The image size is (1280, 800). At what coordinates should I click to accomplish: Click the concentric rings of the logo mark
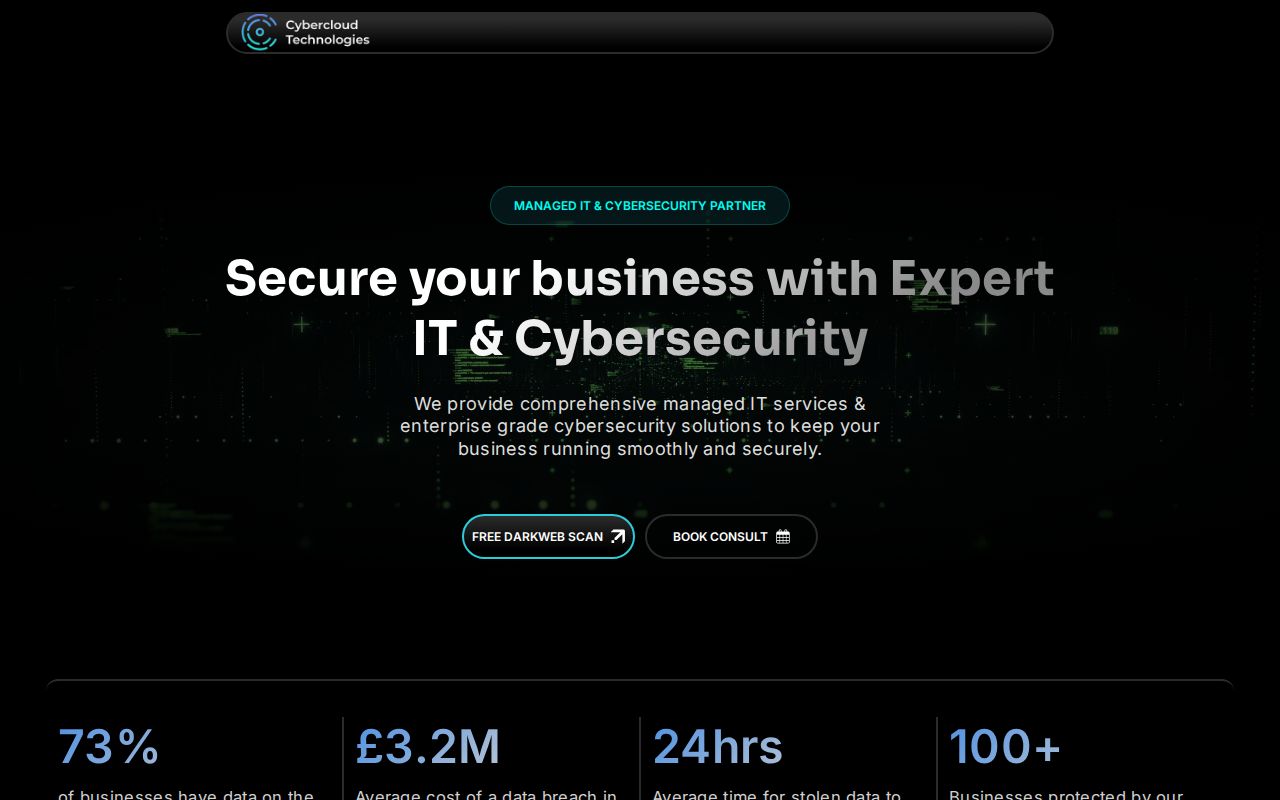[259, 32]
